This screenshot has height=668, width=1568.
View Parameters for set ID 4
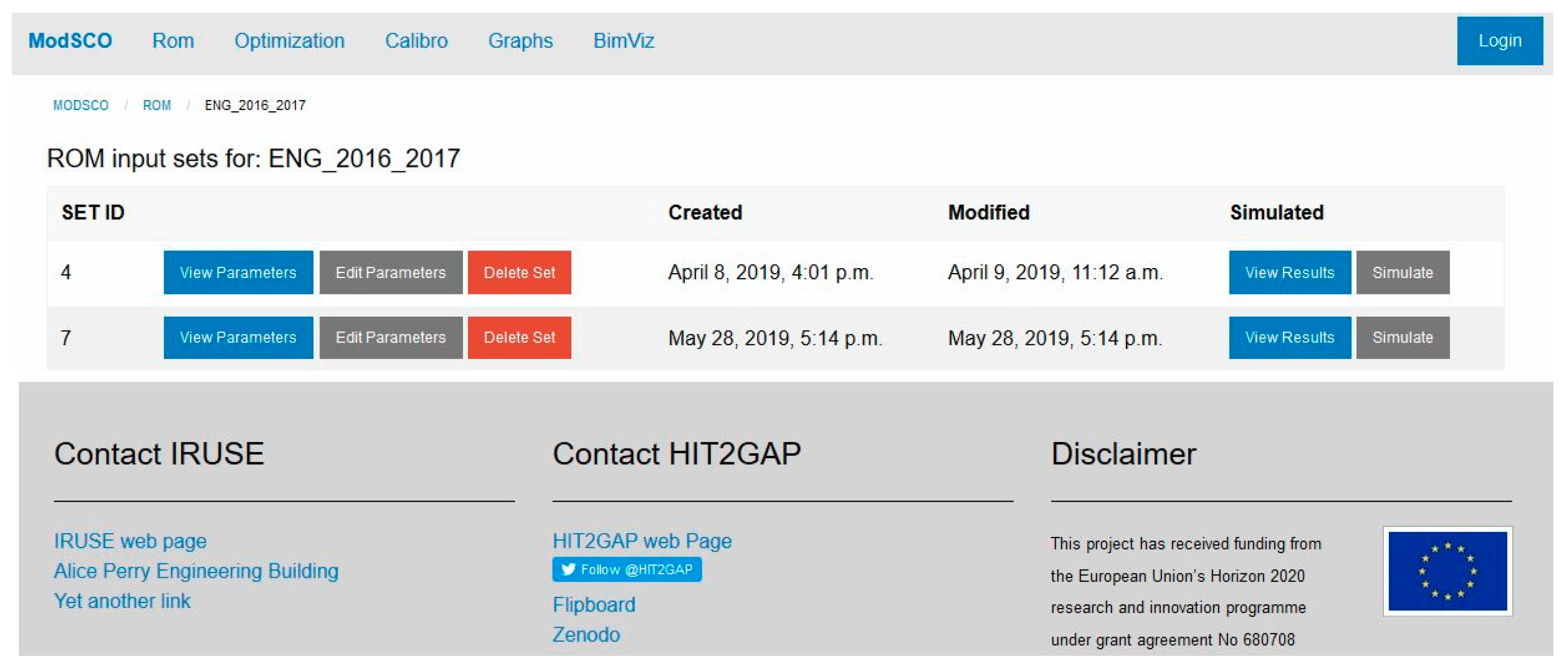[238, 272]
